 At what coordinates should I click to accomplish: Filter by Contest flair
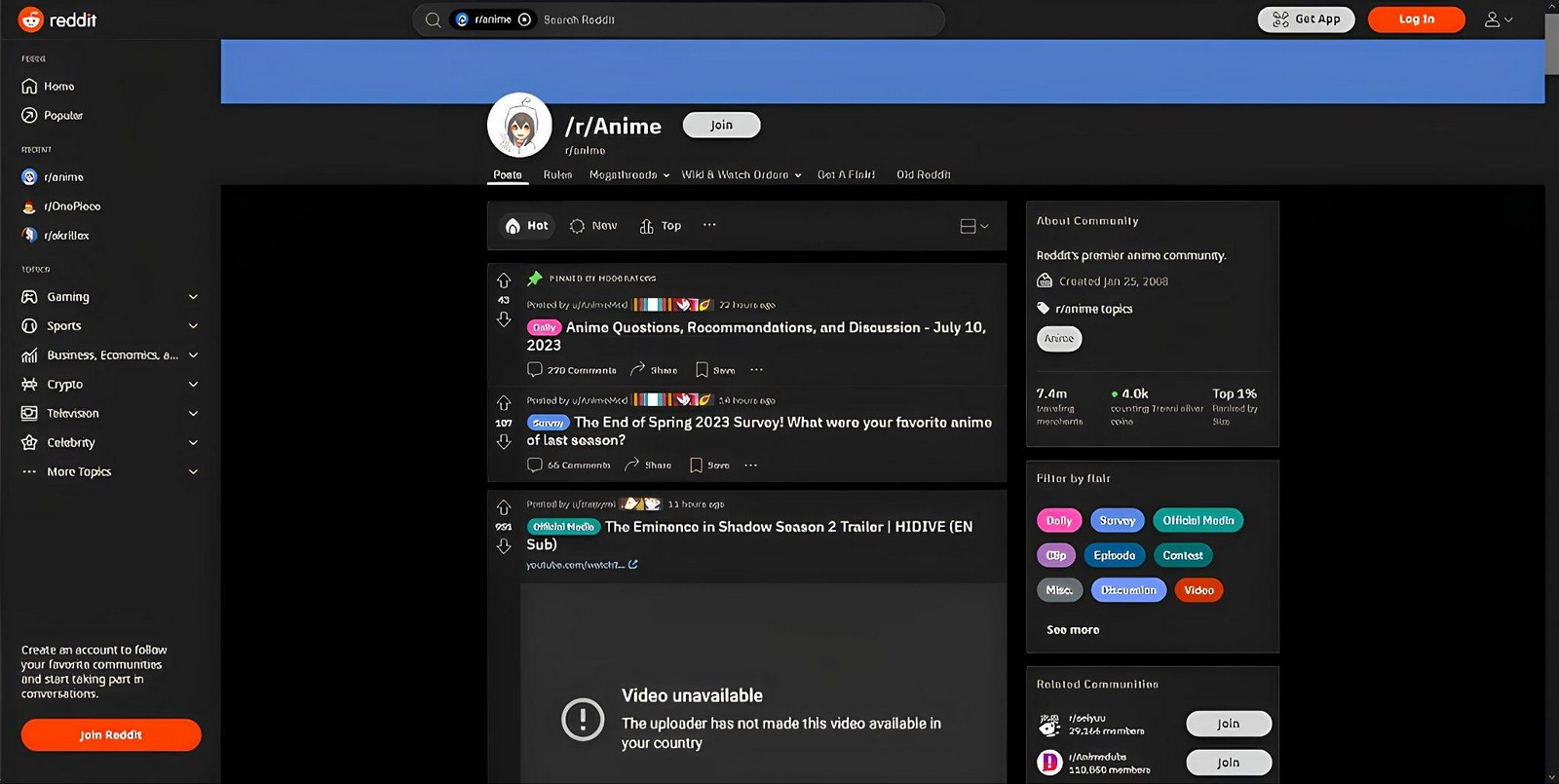pyautogui.click(x=1183, y=556)
